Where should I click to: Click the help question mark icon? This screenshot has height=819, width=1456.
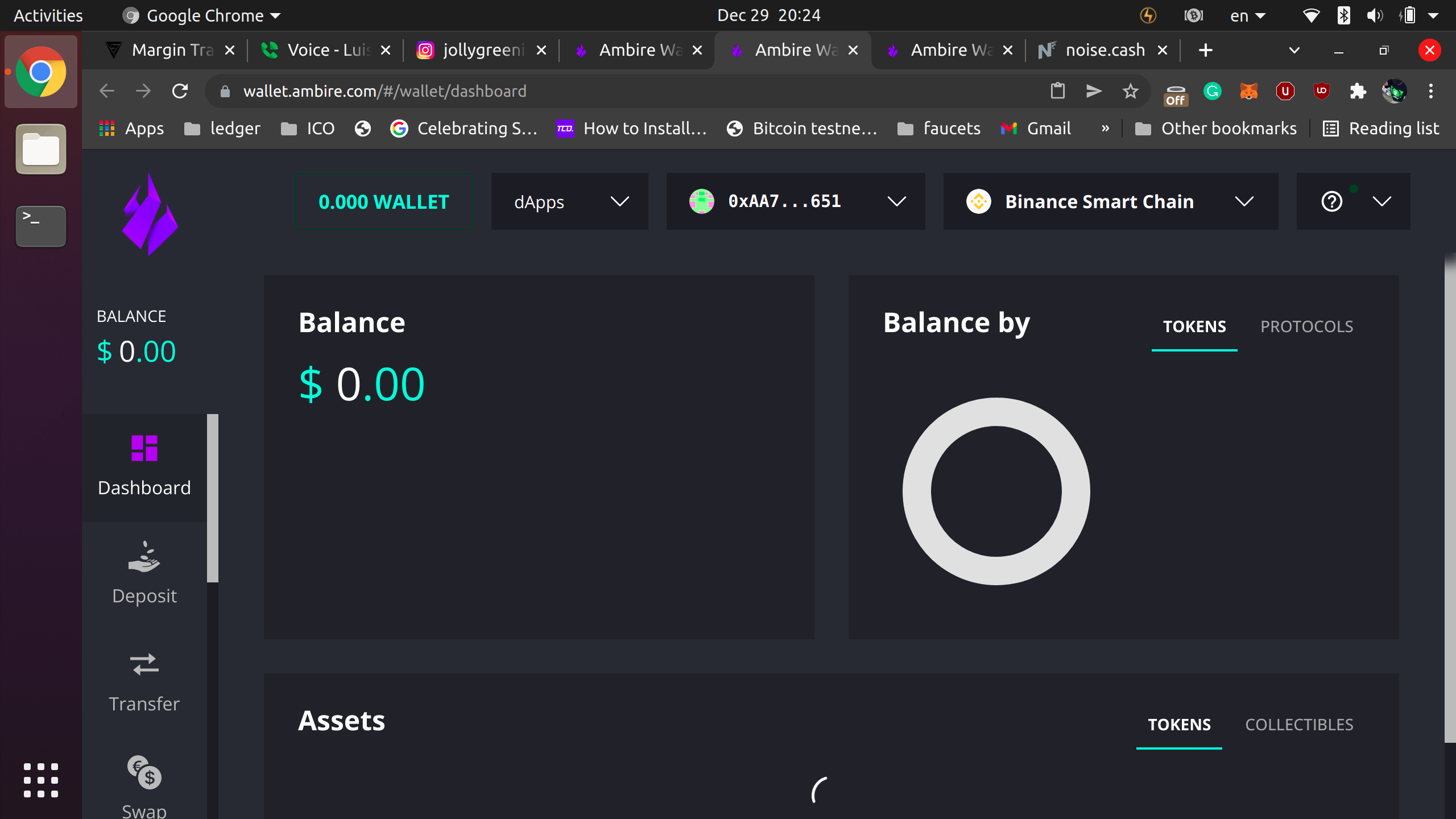coord(1331,201)
